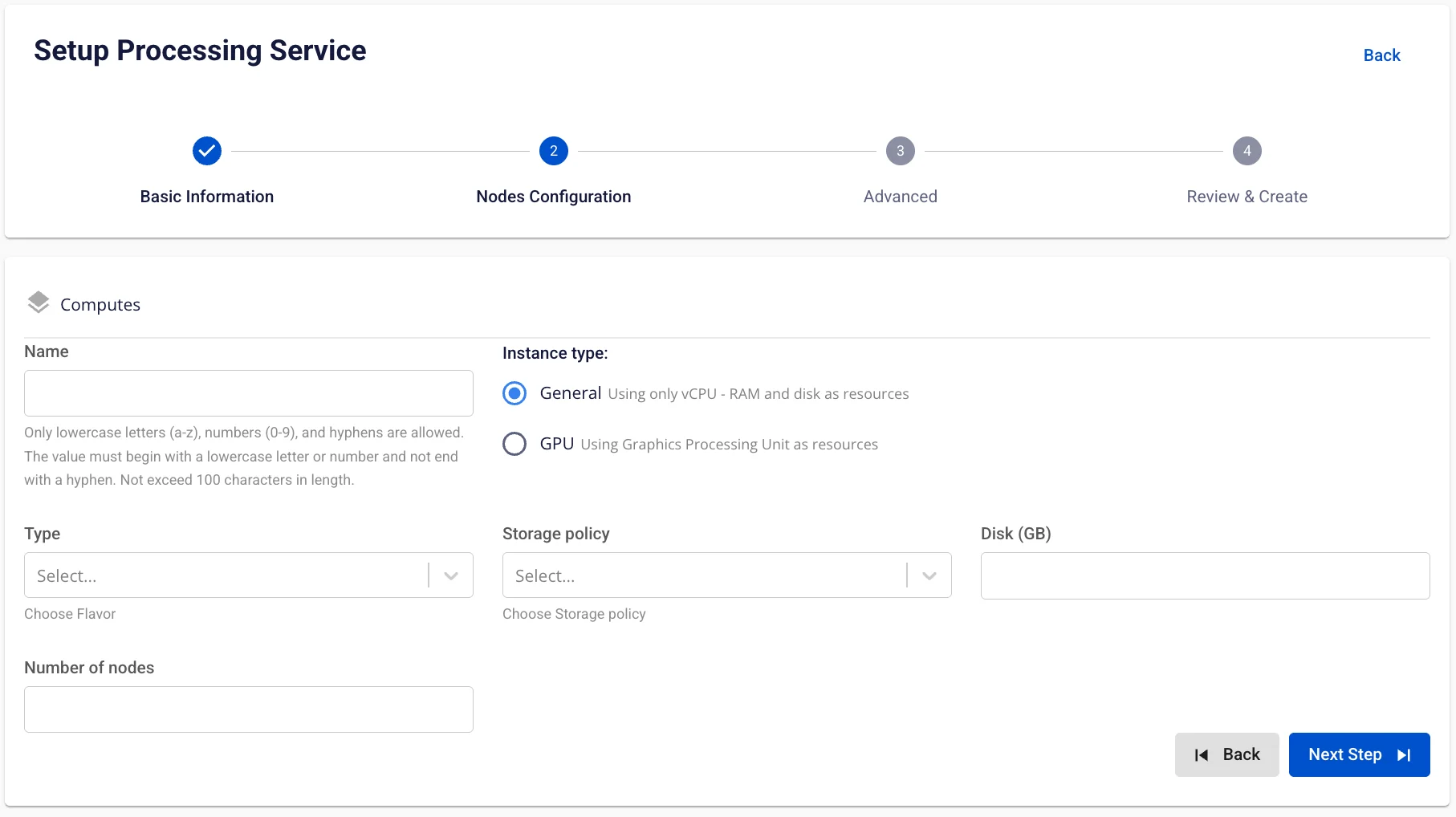Screen dimensions: 1456x817
Task: Open the Basic Information step label
Action: [207, 197]
